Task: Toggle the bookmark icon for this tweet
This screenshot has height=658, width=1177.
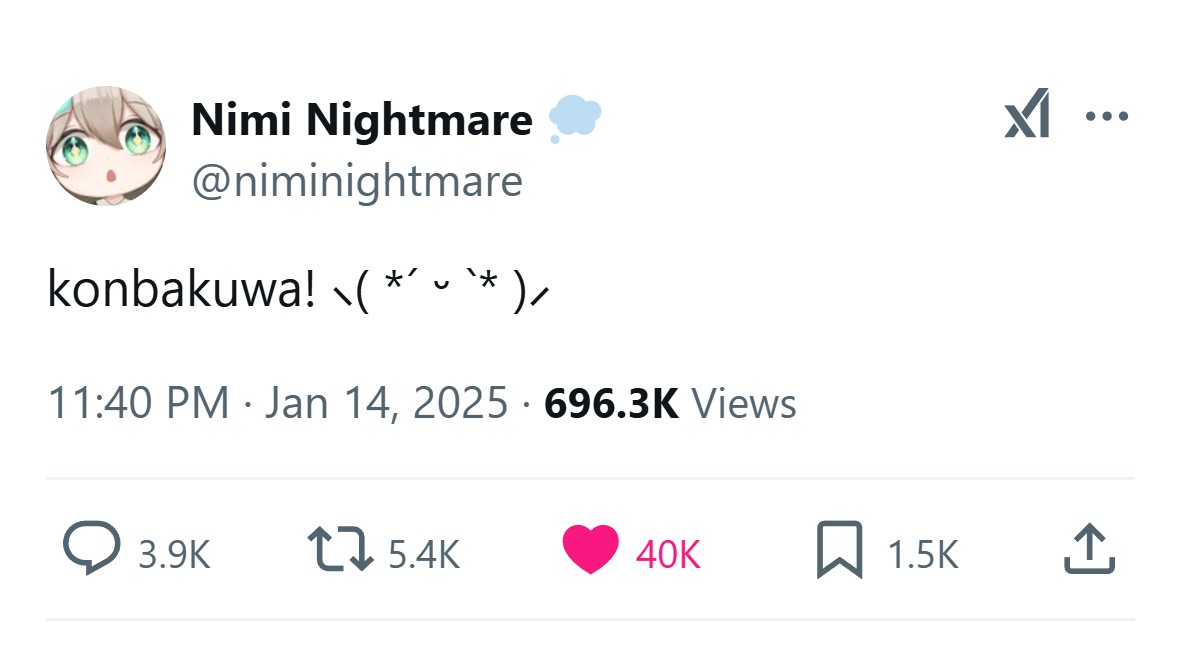Action: tap(839, 549)
